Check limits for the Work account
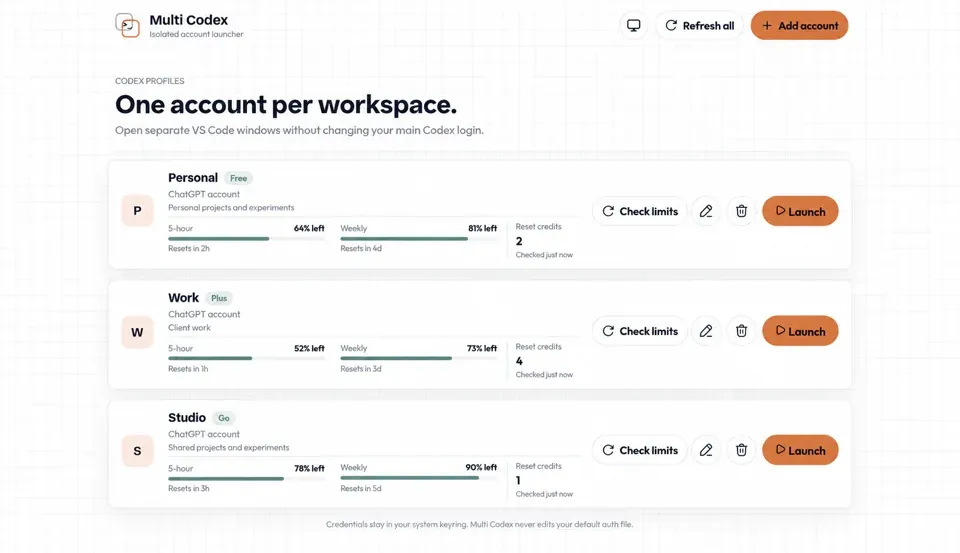960x553 pixels. [x=640, y=331]
